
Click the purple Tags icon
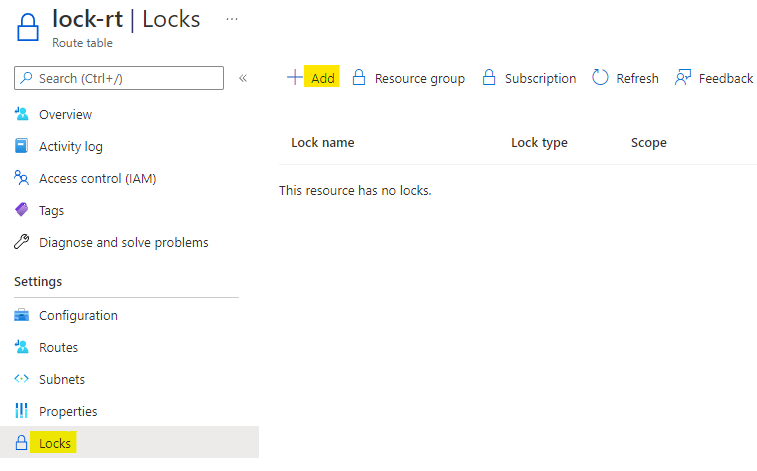tap(22, 211)
